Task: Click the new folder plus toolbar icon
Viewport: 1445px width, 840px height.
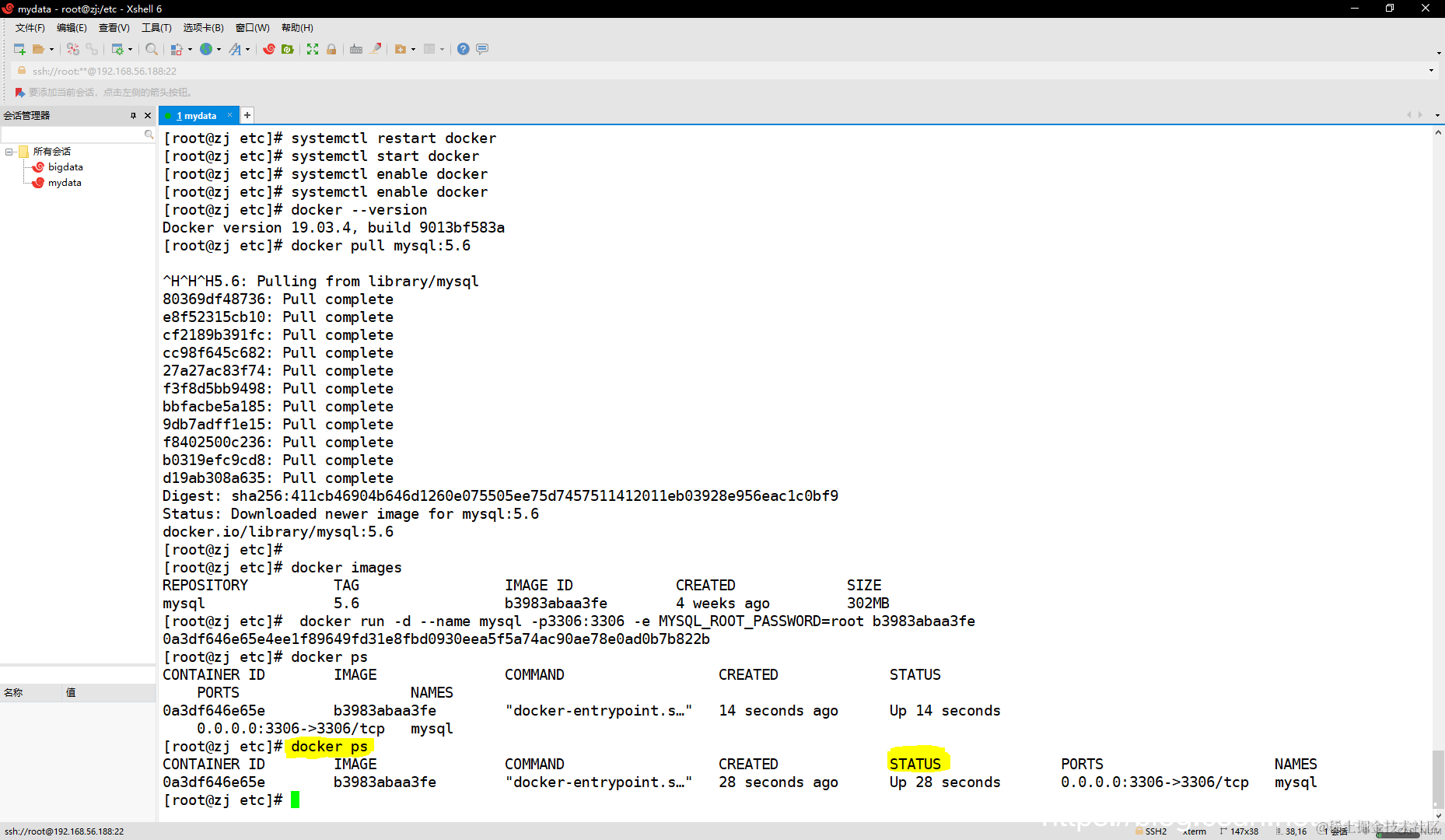Action: click(401, 49)
